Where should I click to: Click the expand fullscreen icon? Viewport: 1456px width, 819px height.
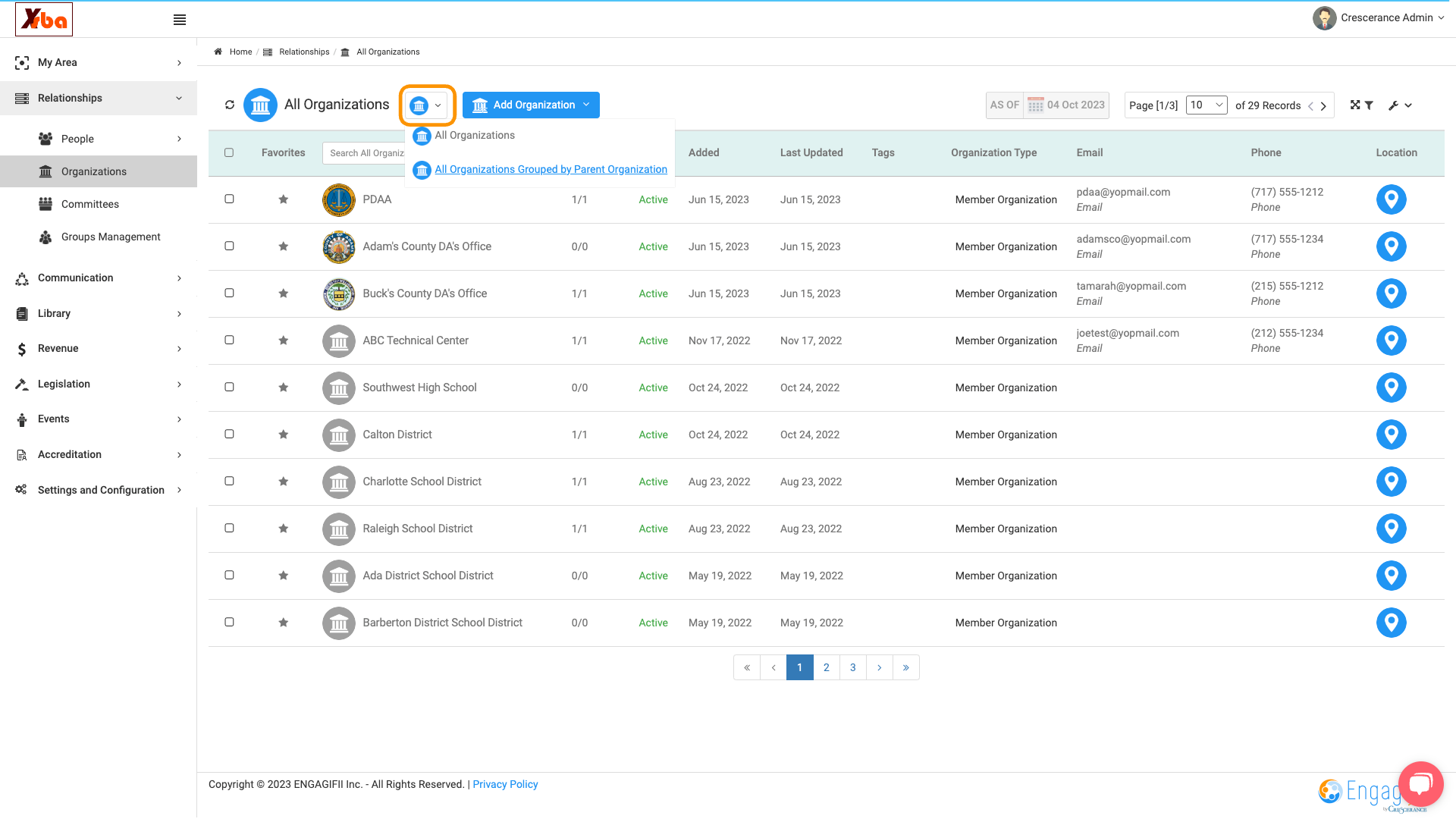tap(1355, 105)
